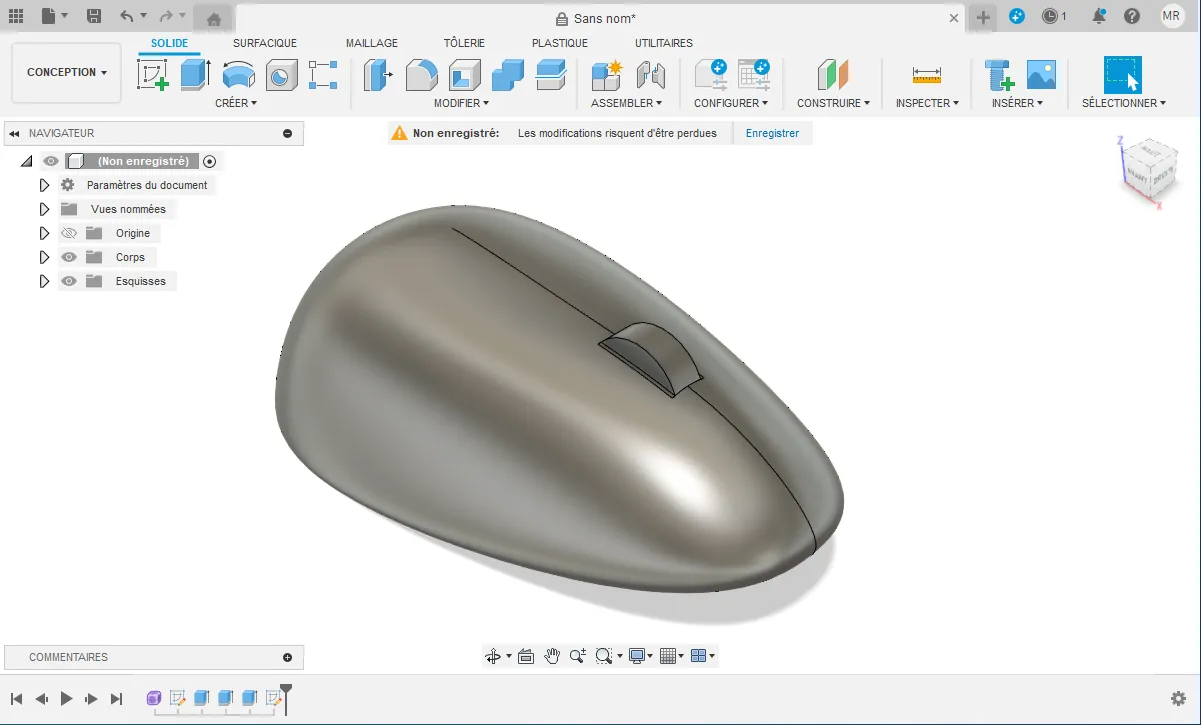
Task: Click the New Component icon in Assembler
Action: [606, 75]
